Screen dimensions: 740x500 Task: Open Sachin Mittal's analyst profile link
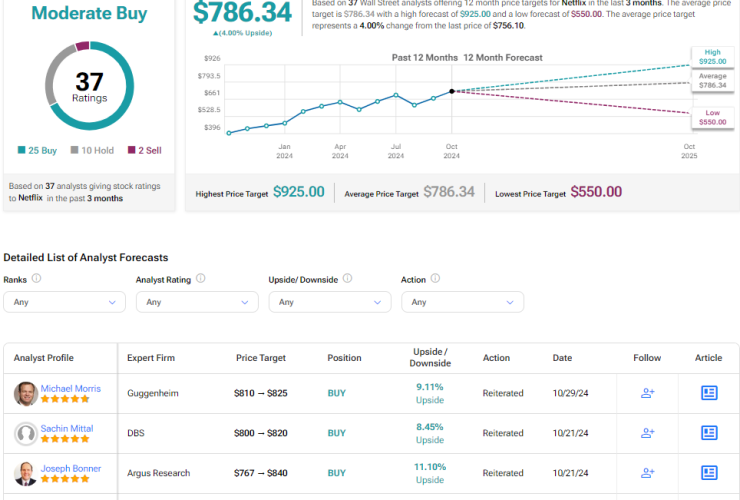67,429
